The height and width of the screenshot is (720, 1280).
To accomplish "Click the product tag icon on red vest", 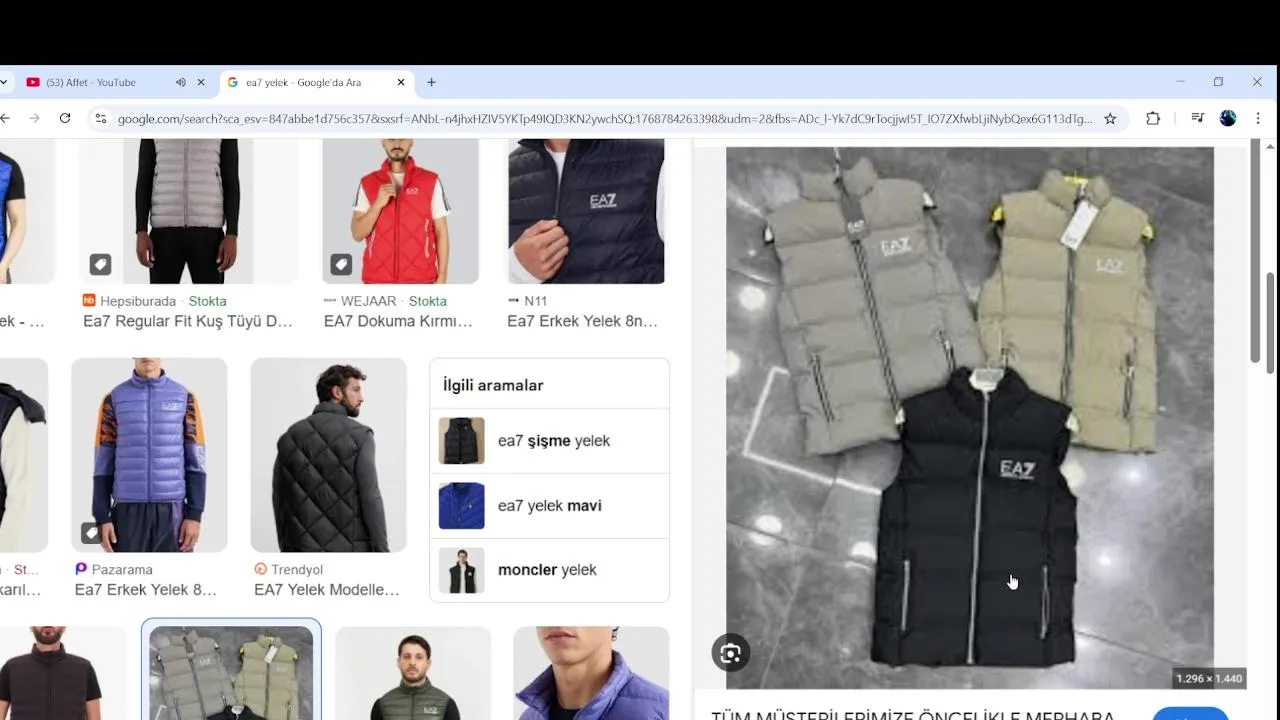I will click(341, 265).
